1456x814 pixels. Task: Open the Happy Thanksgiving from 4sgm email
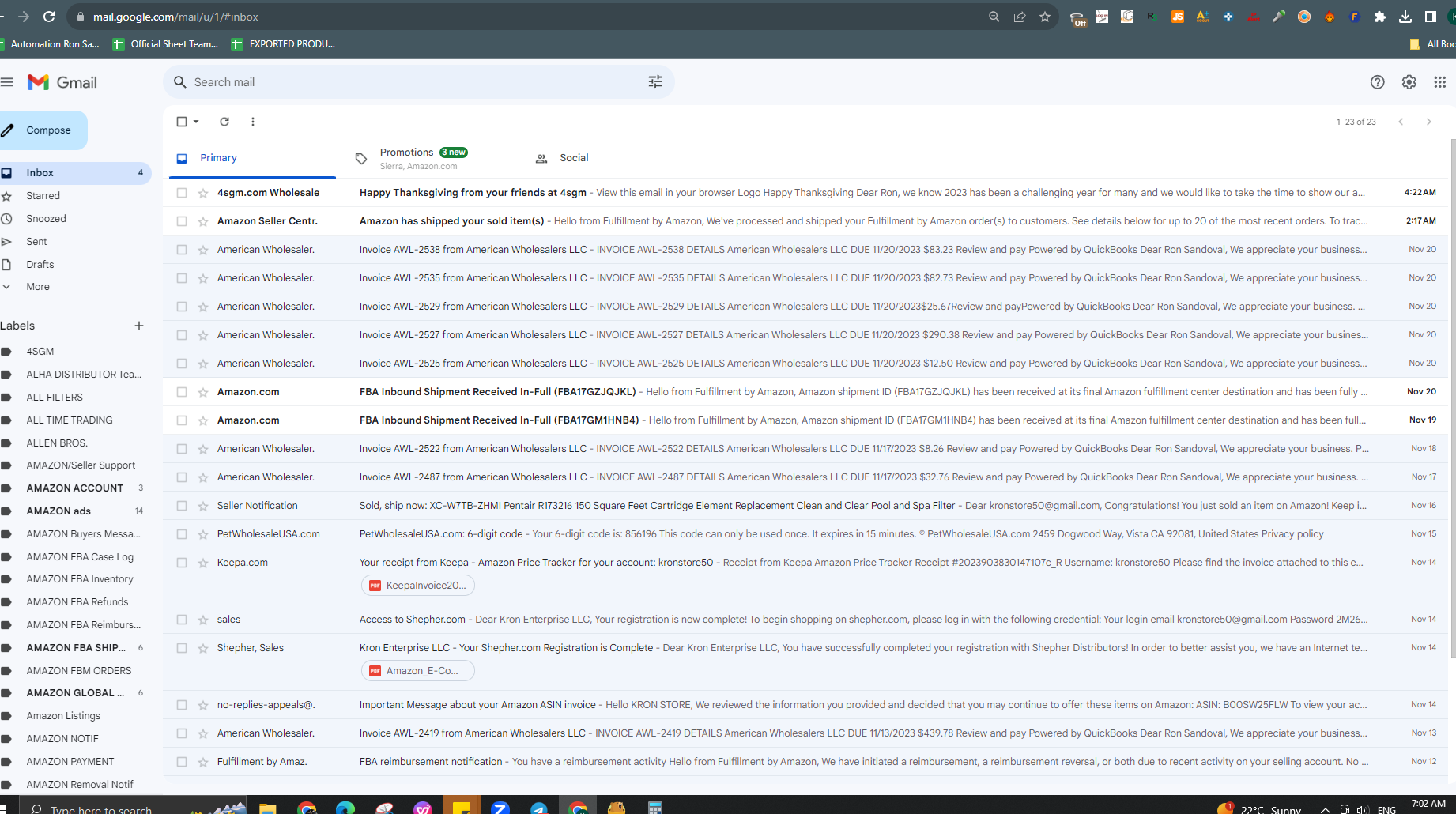pos(806,193)
